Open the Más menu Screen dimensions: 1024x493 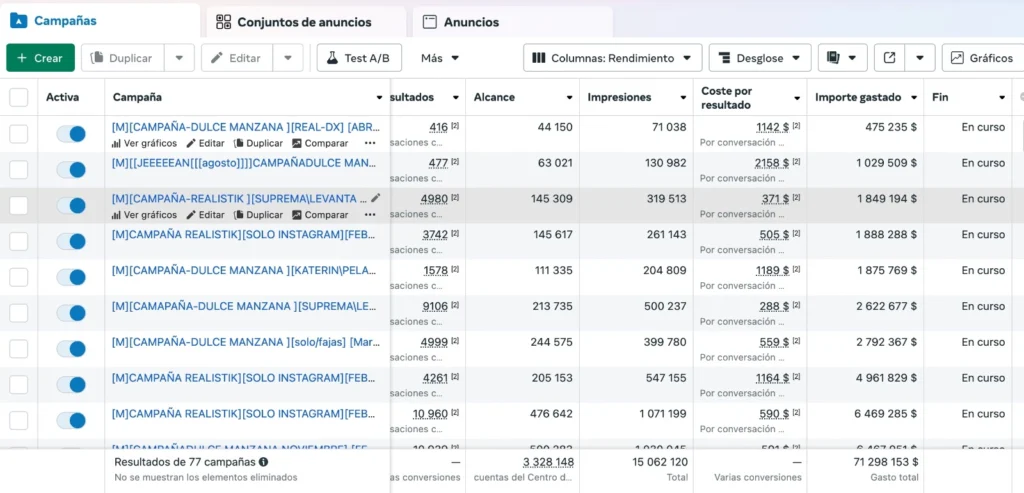(x=440, y=58)
